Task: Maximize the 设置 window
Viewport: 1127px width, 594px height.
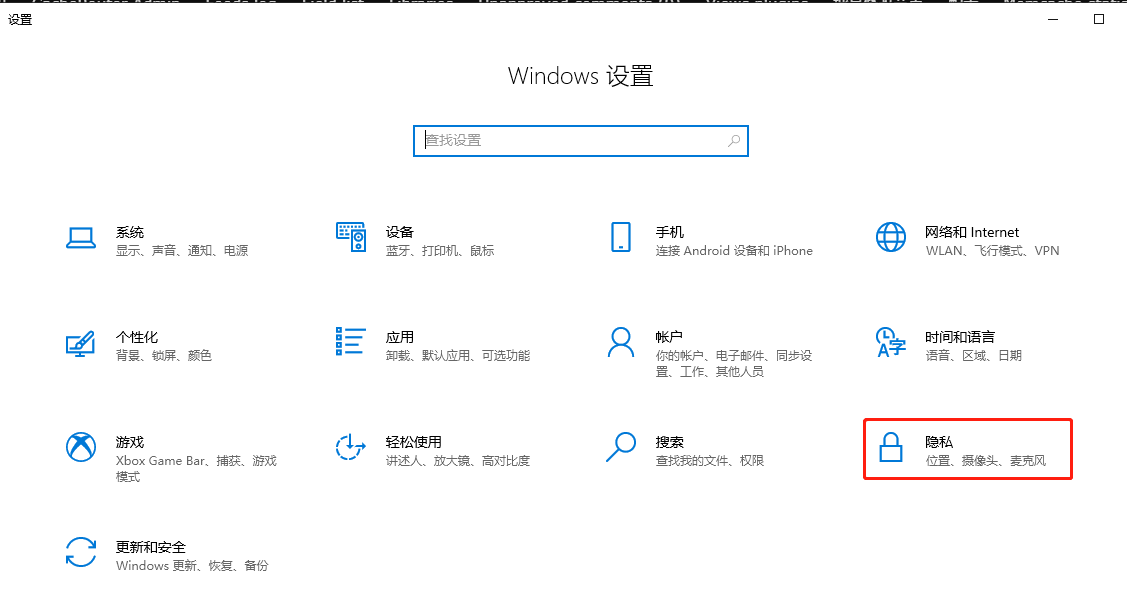Action: [1099, 19]
